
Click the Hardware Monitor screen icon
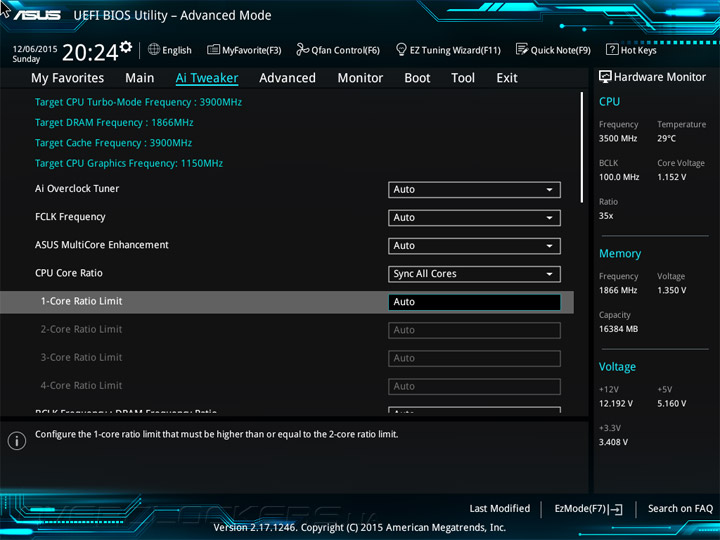[x=605, y=77]
